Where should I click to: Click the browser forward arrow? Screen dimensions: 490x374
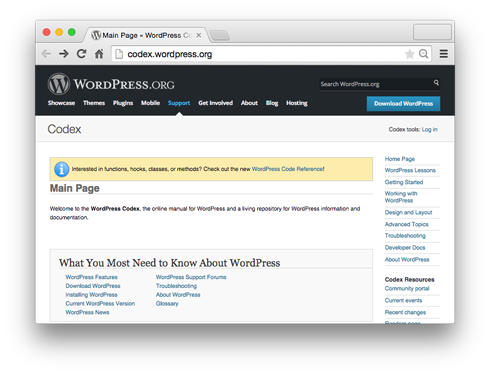pyautogui.click(x=64, y=54)
